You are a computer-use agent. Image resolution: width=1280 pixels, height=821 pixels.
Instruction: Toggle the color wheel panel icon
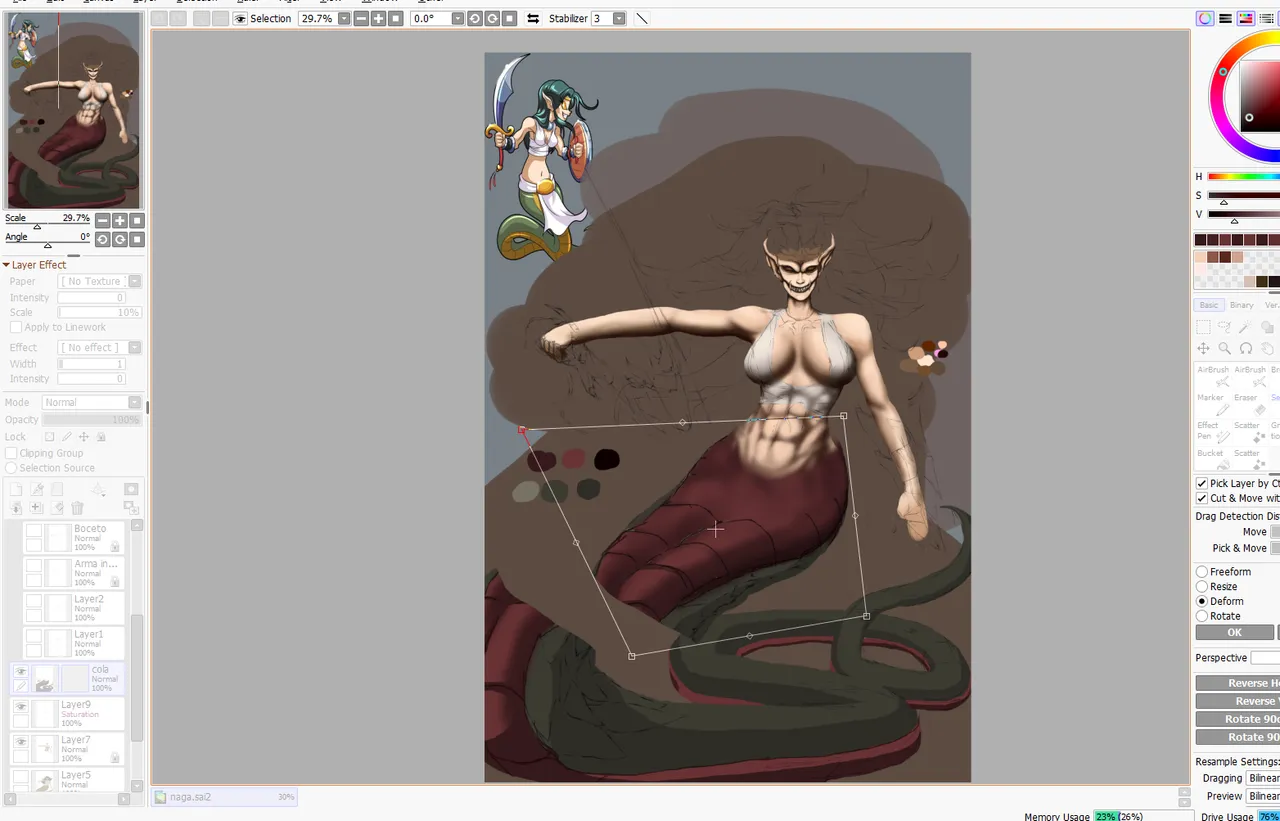[x=1205, y=18]
